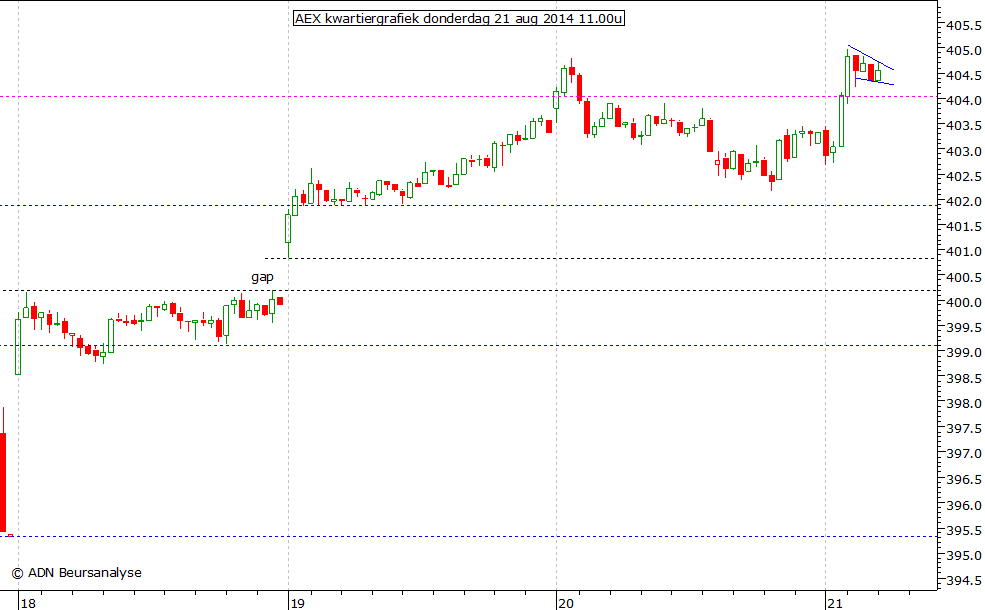Click the price label '402.0'
This screenshot has height=610, width=985.
[x=964, y=202]
